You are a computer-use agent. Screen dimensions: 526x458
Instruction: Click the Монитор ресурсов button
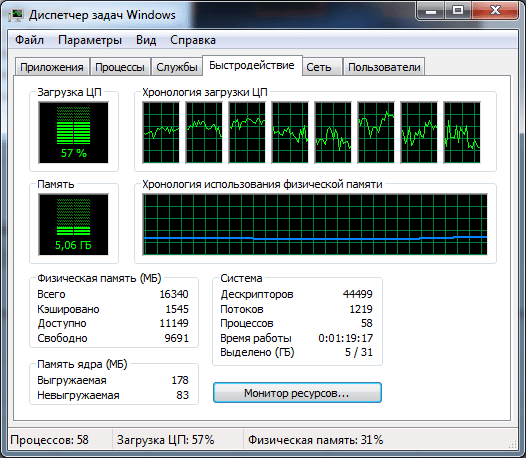(297, 393)
